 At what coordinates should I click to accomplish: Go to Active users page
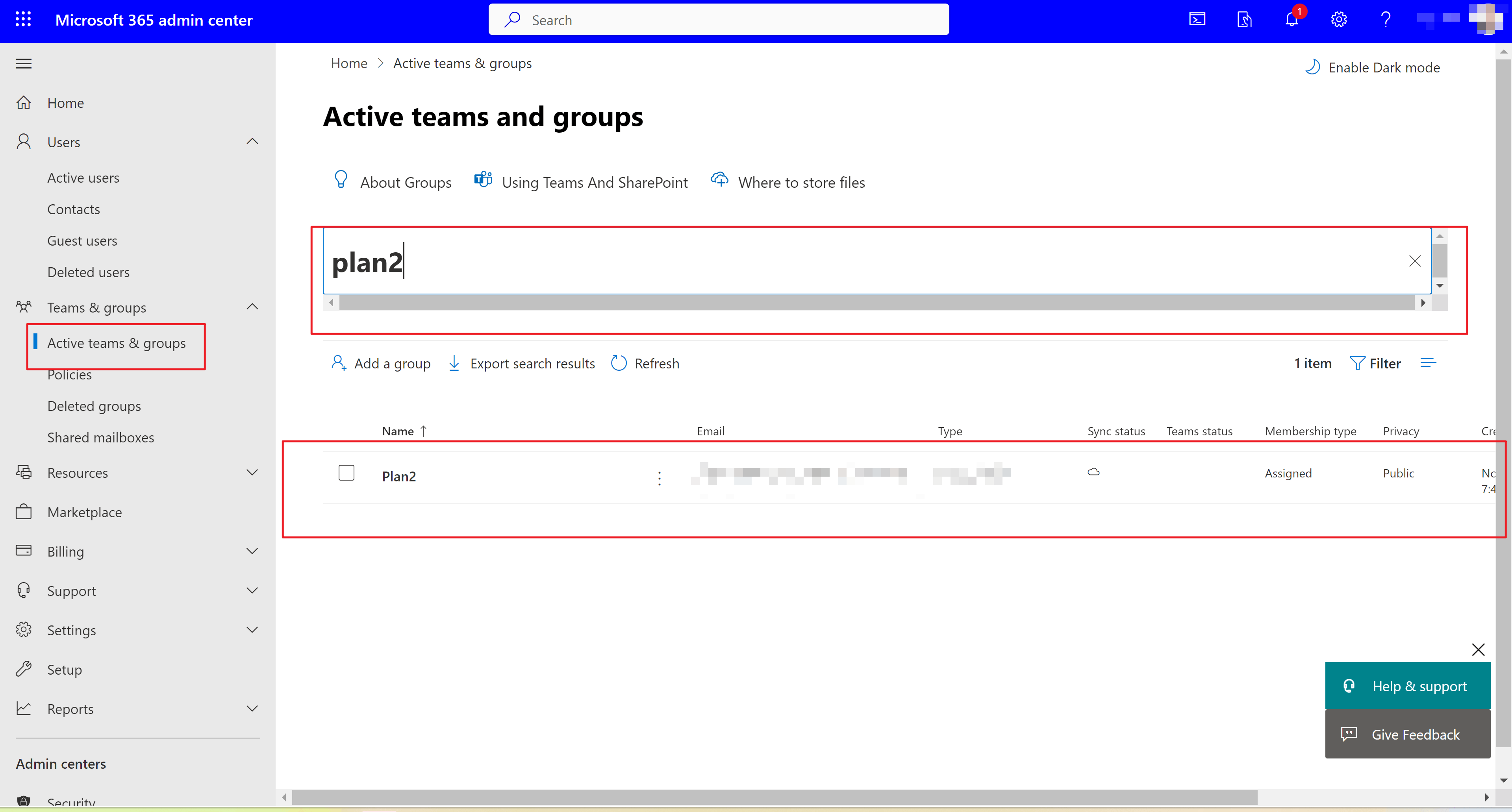tap(83, 178)
